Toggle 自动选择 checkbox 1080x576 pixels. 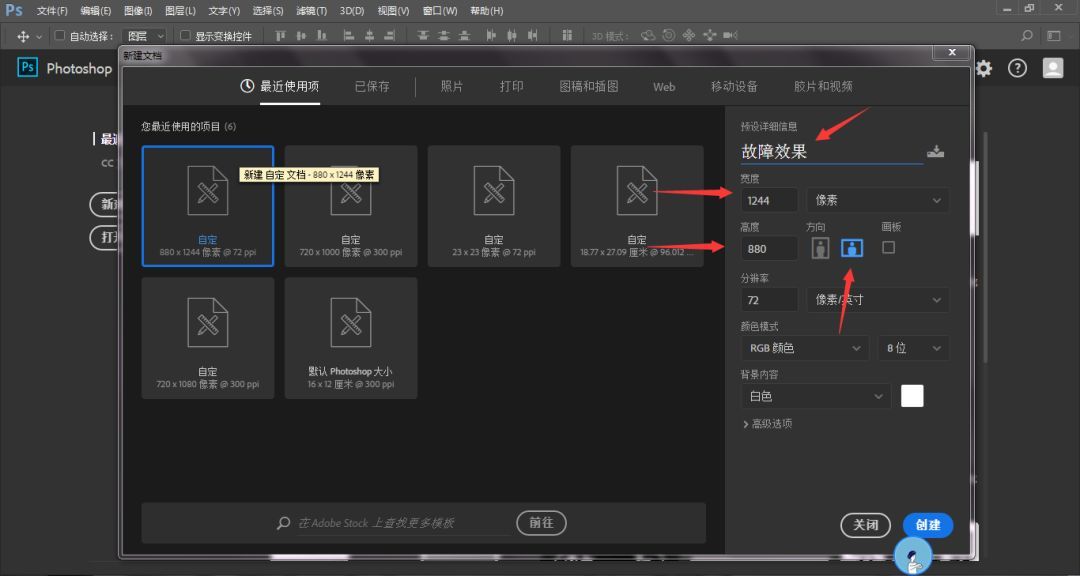[59, 35]
